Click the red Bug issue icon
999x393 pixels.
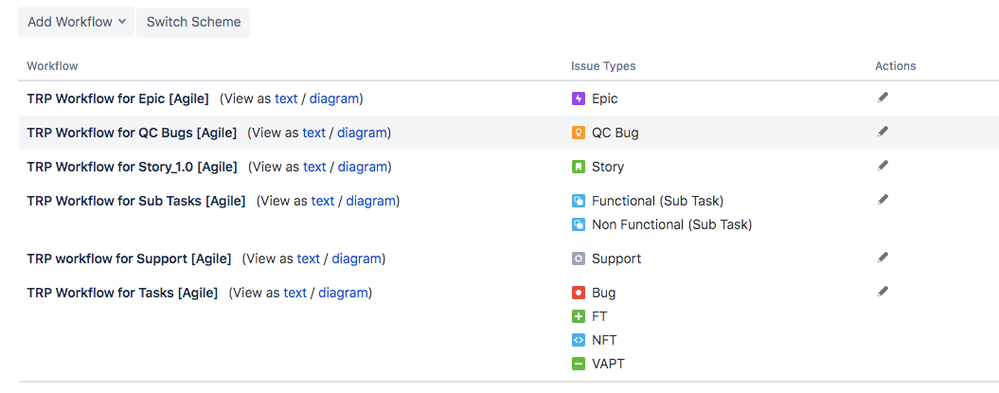[x=578, y=293]
